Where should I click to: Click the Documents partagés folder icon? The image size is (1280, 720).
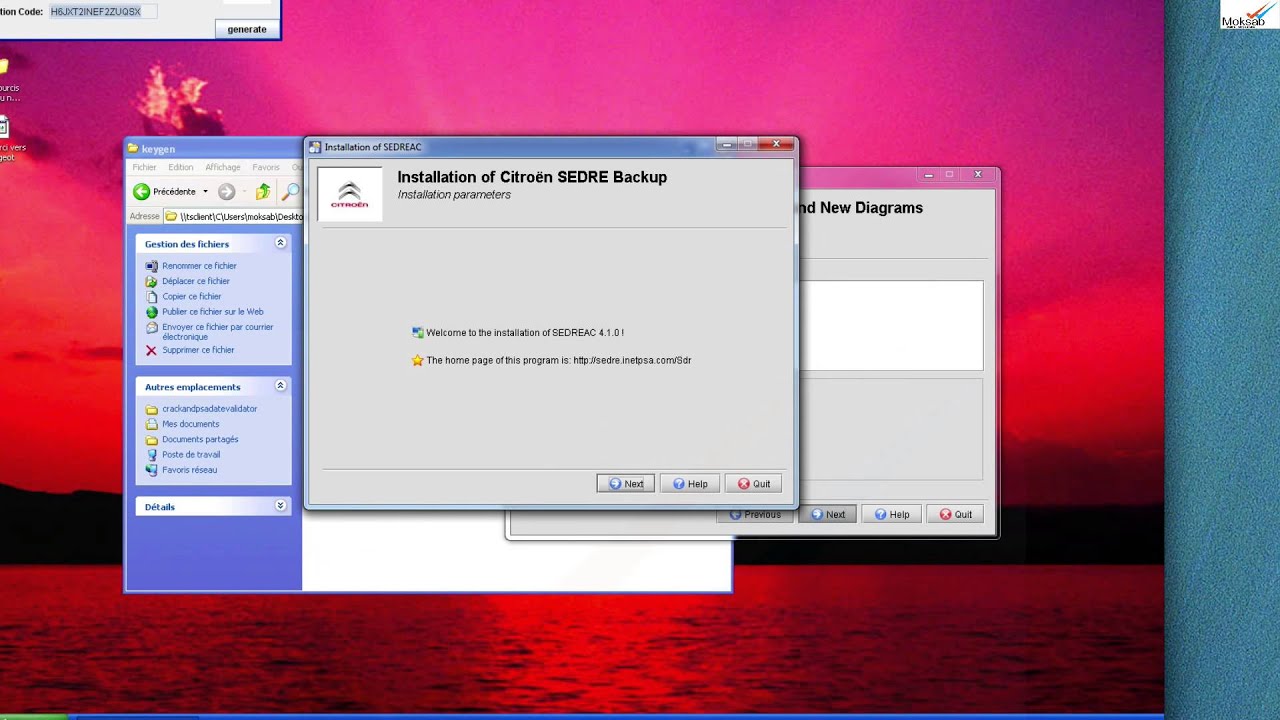click(x=152, y=440)
